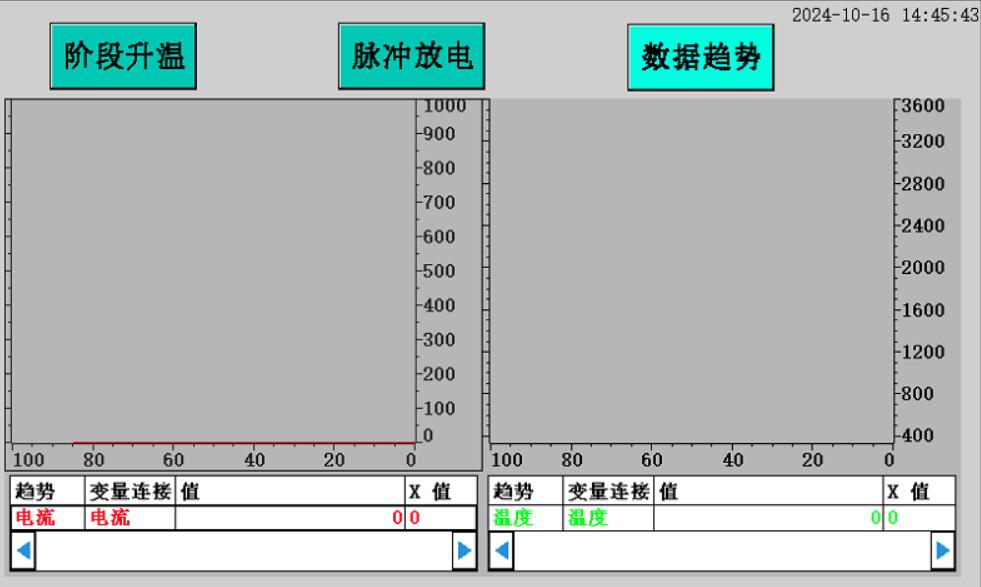Click the 500 label on current axis
Viewport: 981px width, 587px height.
[439, 271]
